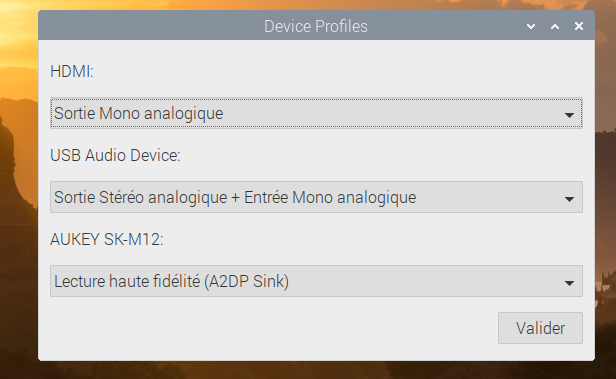Close the Device Profiles dialog

click(579, 26)
